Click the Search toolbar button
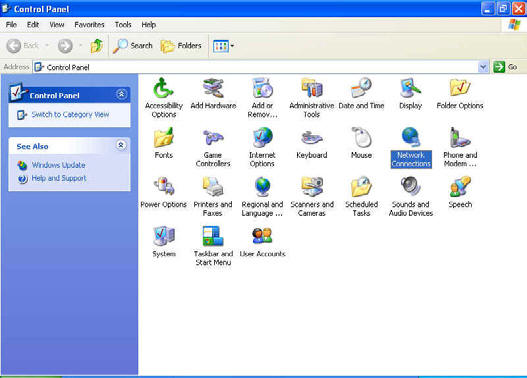 tap(133, 46)
